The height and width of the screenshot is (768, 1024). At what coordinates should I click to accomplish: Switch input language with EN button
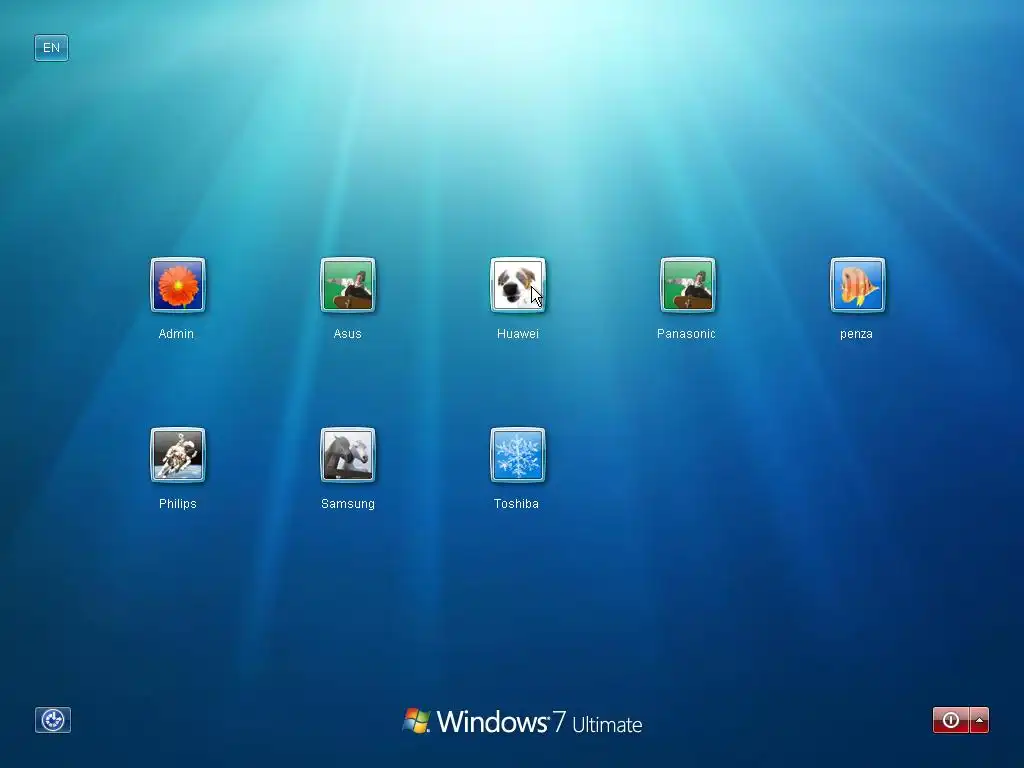pos(51,48)
